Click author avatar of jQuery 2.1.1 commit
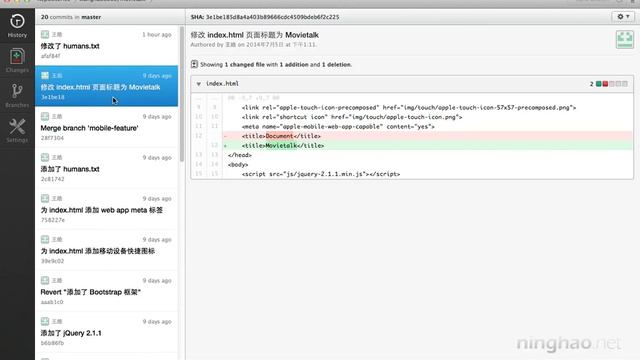640x360 pixels. click(45, 321)
